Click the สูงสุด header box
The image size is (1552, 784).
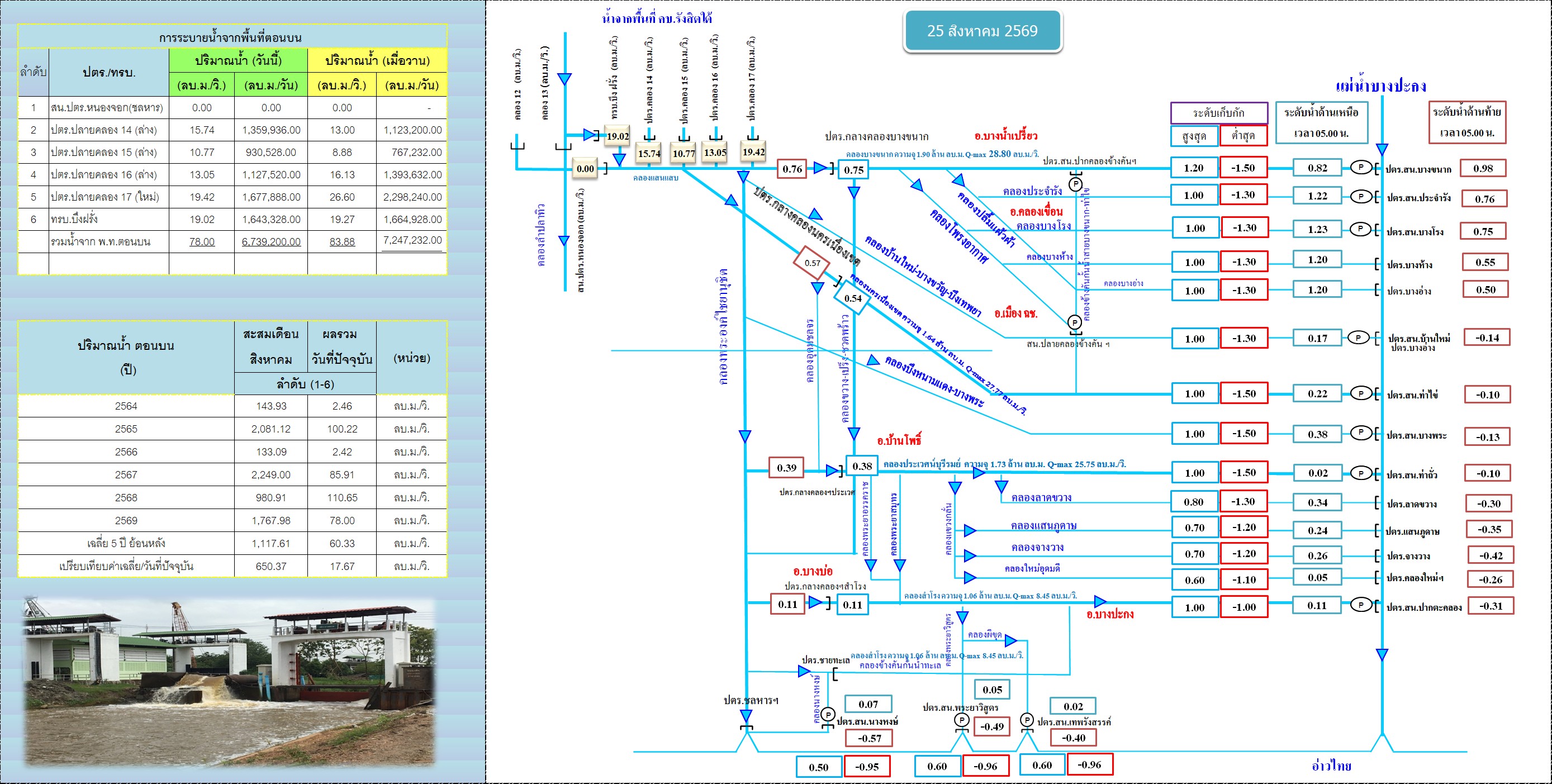click(x=1194, y=136)
